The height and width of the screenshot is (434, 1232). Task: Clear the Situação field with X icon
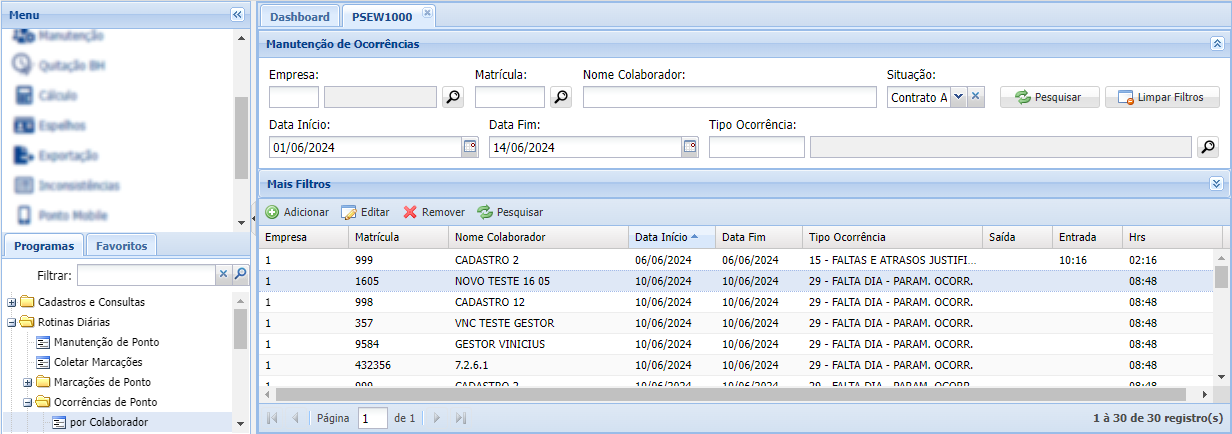click(977, 97)
